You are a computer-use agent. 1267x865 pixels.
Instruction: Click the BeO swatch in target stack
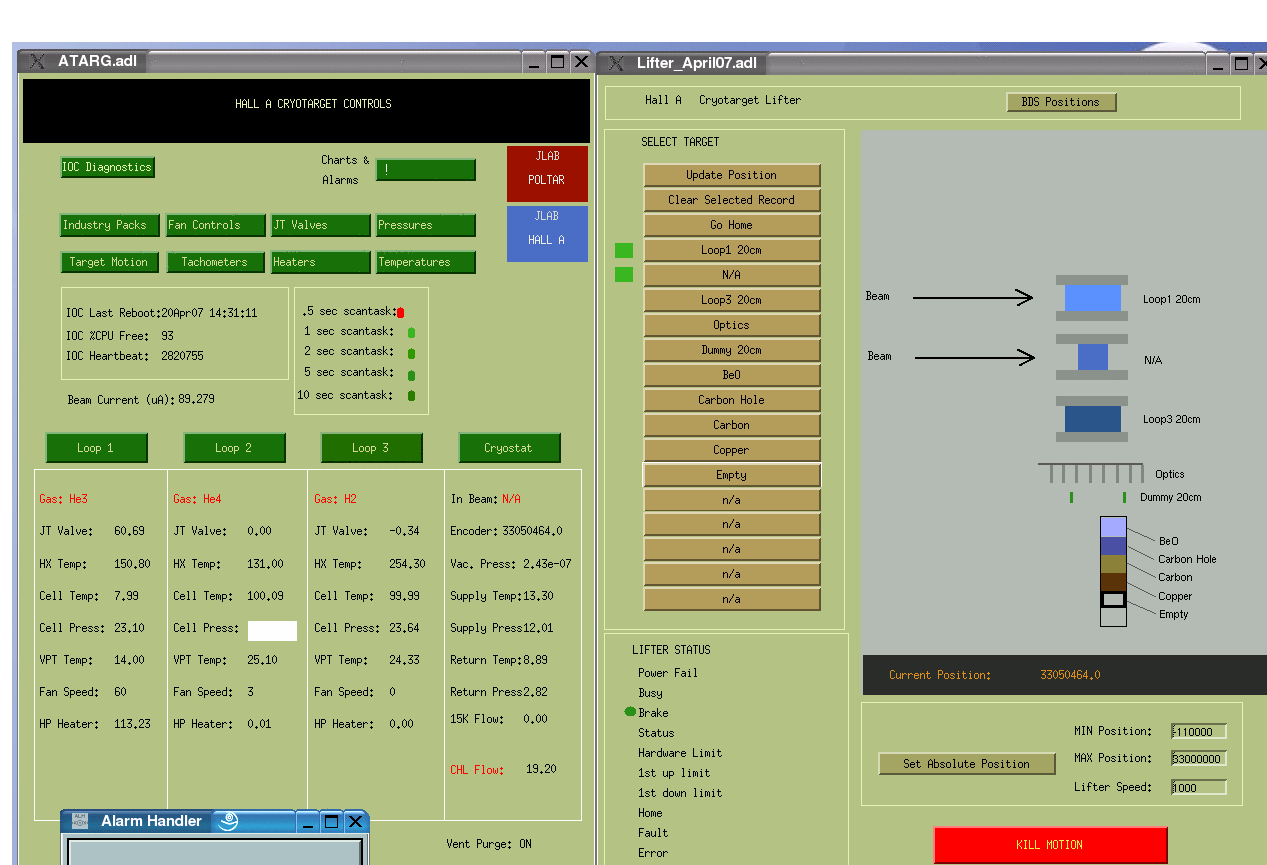pos(1113,527)
